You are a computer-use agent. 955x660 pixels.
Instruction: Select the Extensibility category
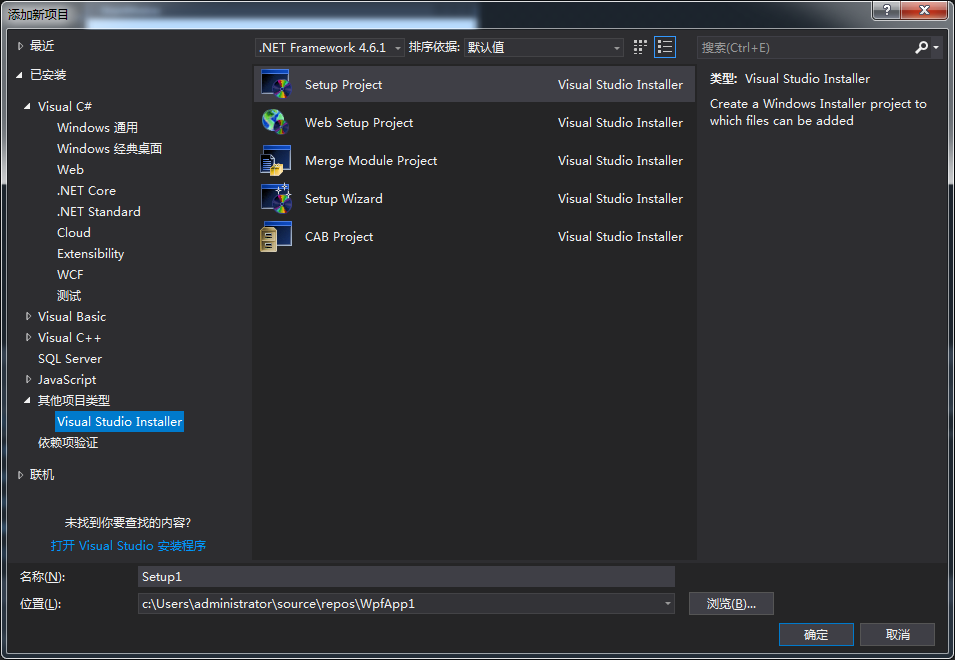90,253
